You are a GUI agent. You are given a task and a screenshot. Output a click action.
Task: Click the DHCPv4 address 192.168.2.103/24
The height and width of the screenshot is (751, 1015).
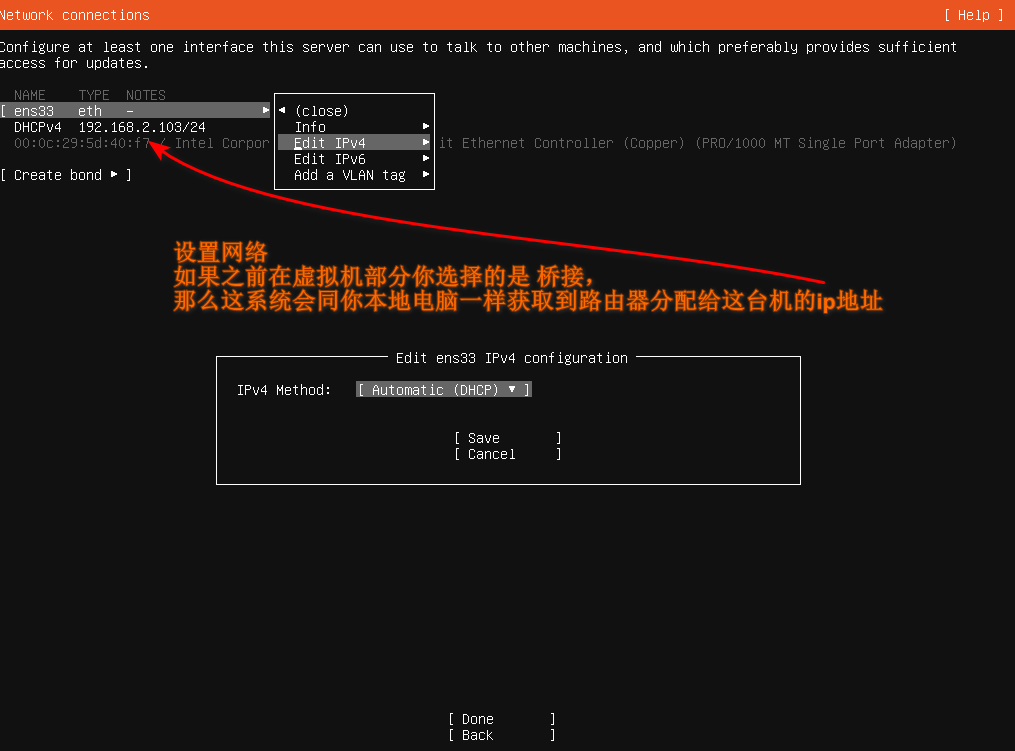pos(142,127)
